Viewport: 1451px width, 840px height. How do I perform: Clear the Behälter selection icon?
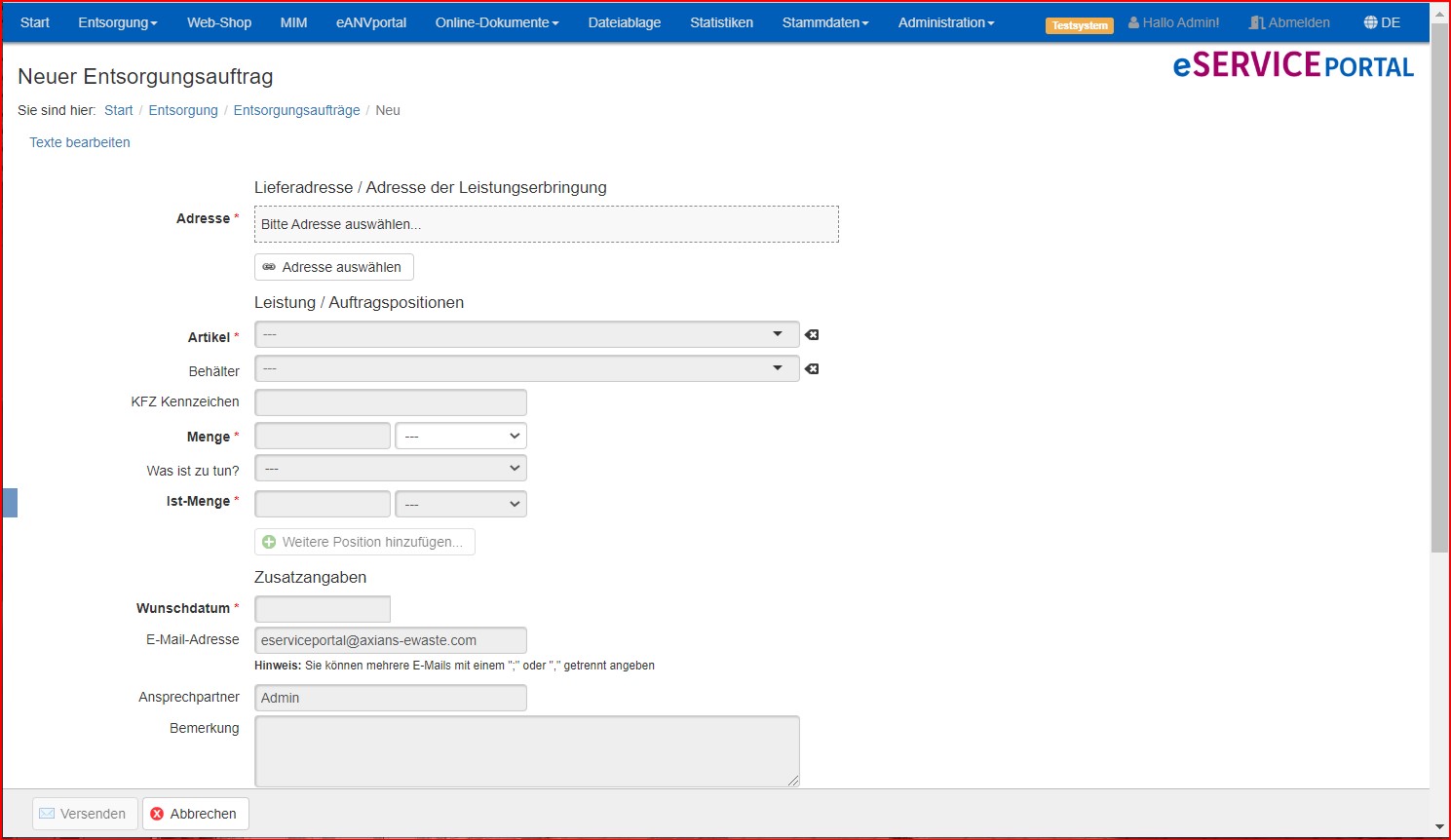click(x=812, y=369)
